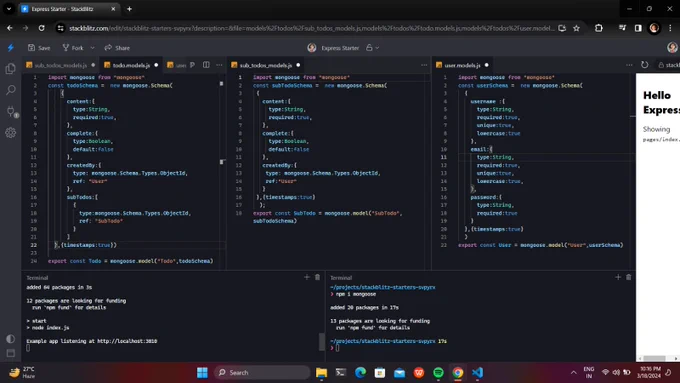Add a new terminal in the right panel
This screenshot has height=383, width=680.
coord(618,277)
